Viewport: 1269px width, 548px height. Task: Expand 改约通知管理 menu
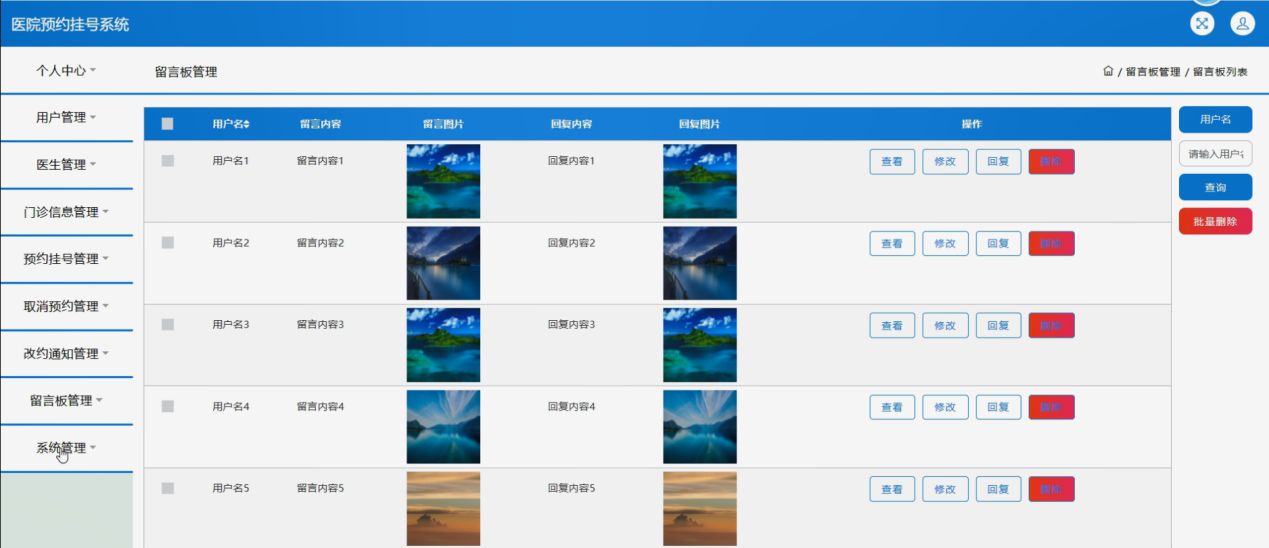66,353
